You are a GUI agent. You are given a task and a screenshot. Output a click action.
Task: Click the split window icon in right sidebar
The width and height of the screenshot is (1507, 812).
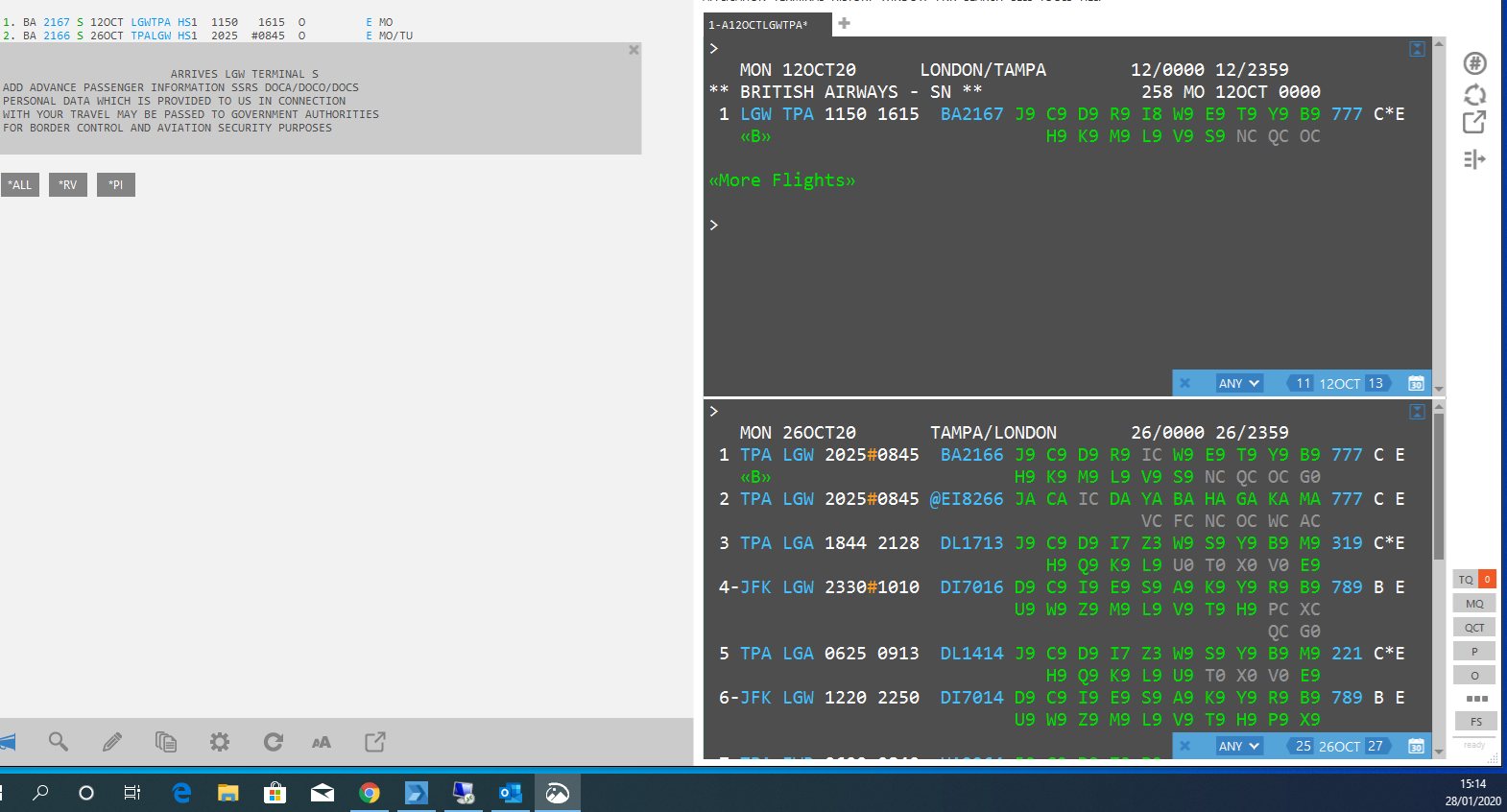(x=1475, y=159)
